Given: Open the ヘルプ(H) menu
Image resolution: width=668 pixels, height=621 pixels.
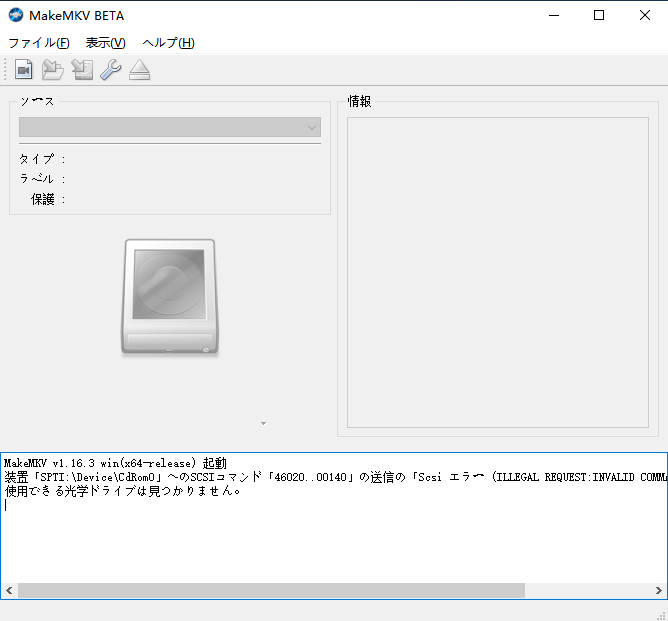Looking at the screenshot, I should [x=168, y=43].
